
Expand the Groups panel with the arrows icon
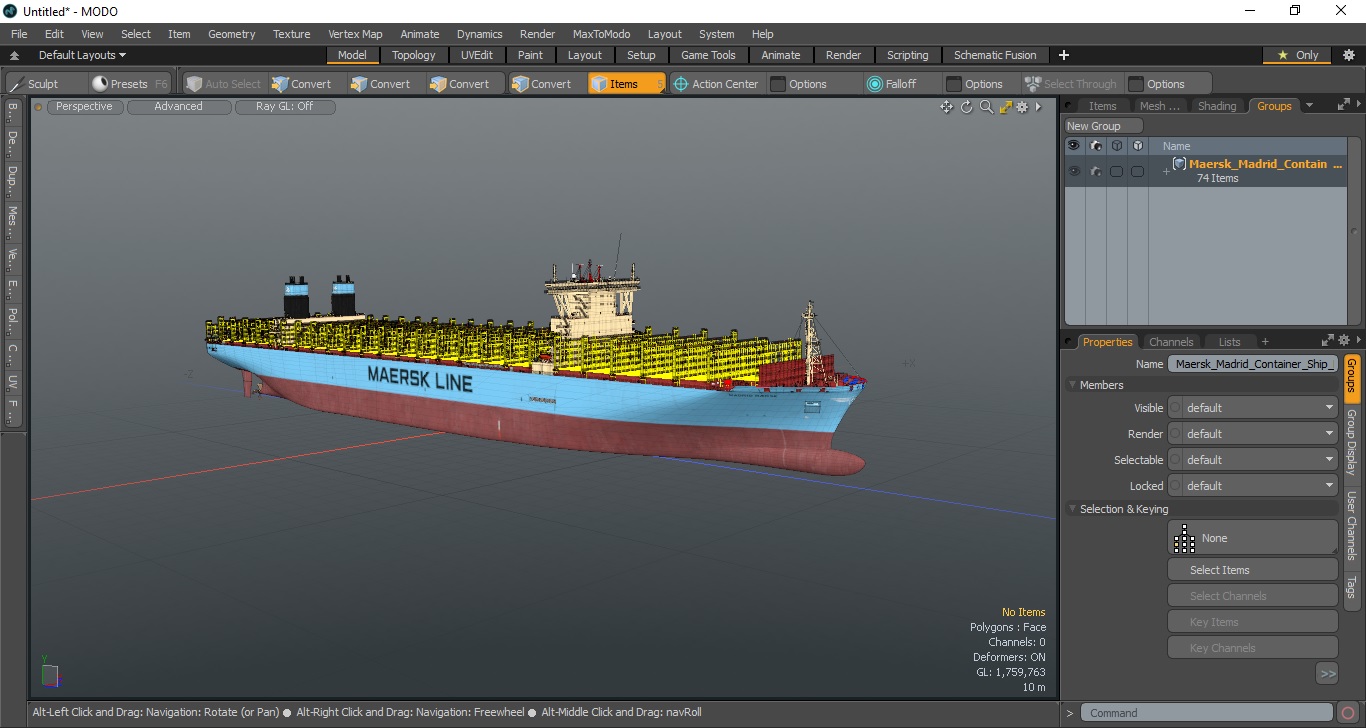point(1343,104)
